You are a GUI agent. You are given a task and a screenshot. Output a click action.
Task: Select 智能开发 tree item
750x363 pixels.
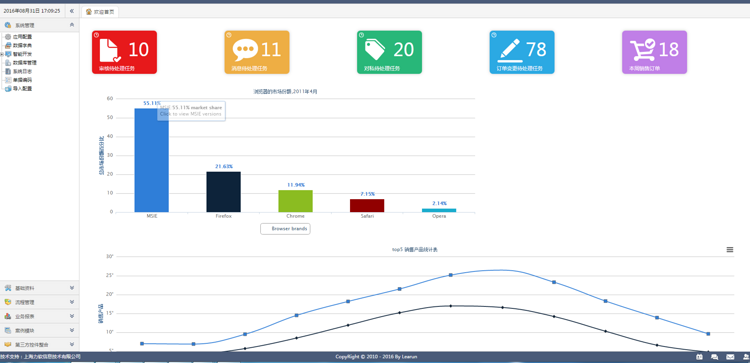pos(22,54)
